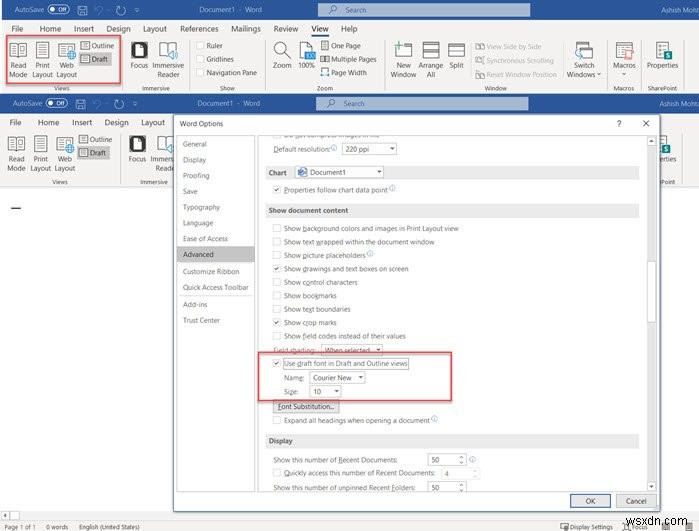Click Cancel in Word Options
Viewport: 699px width, 531px height.
[636, 501]
